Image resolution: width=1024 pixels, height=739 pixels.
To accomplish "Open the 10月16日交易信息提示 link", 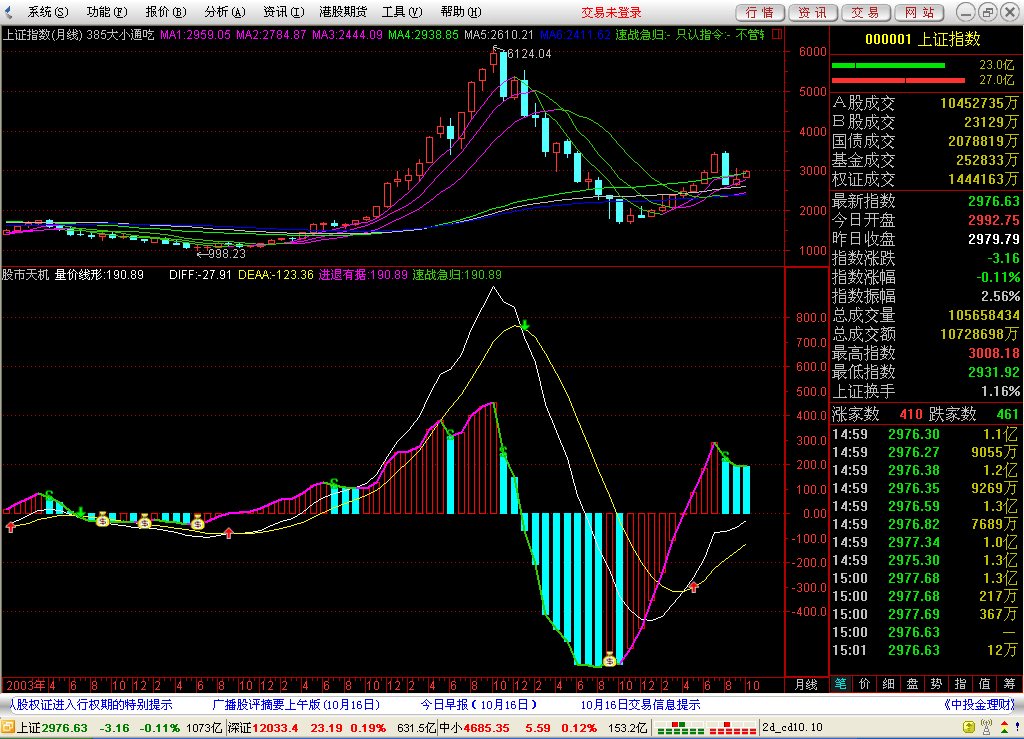I will pos(641,704).
